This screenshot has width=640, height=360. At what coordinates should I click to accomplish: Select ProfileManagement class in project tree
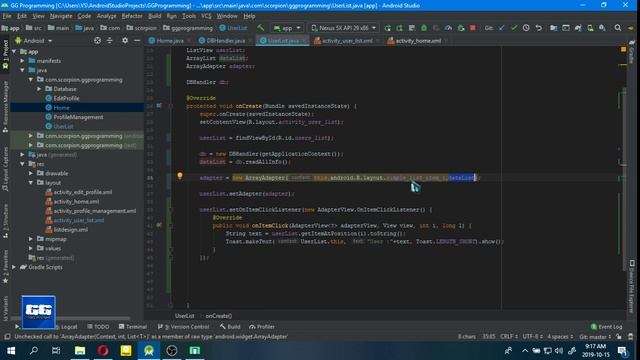(x=78, y=117)
